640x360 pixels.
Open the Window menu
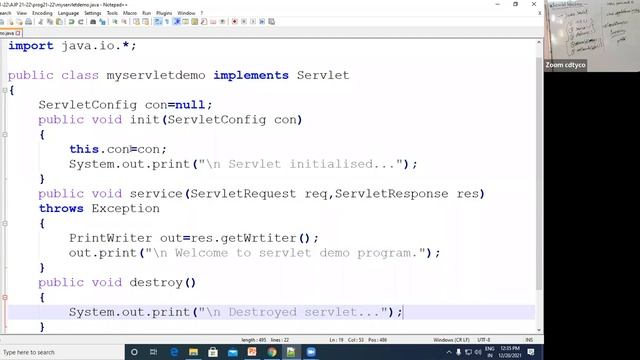186,13
